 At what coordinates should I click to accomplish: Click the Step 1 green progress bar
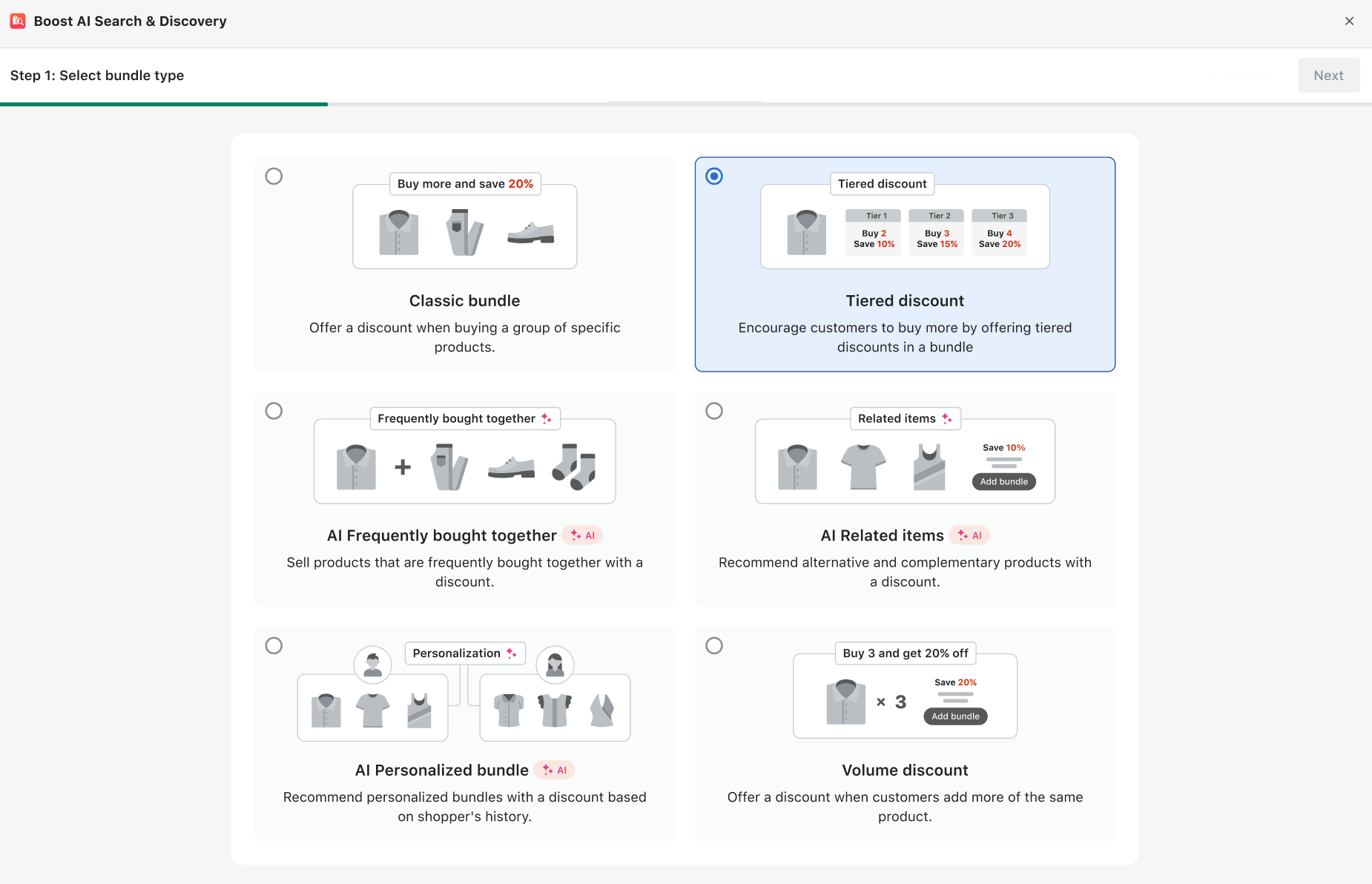(165, 103)
